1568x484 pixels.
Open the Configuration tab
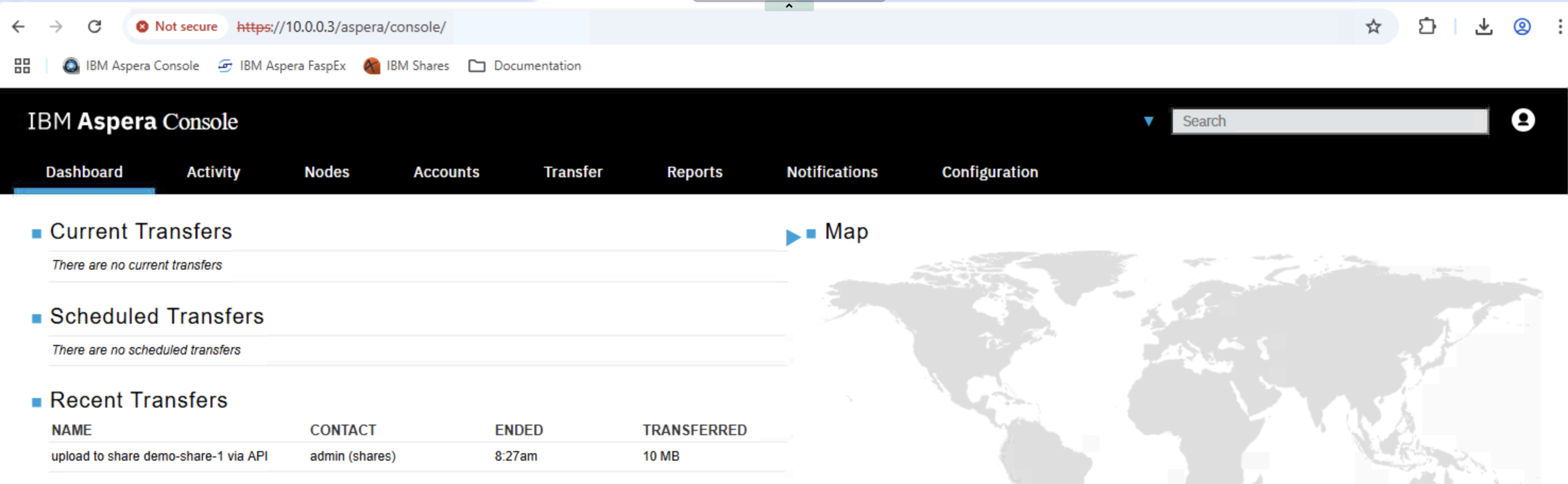tap(990, 172)
